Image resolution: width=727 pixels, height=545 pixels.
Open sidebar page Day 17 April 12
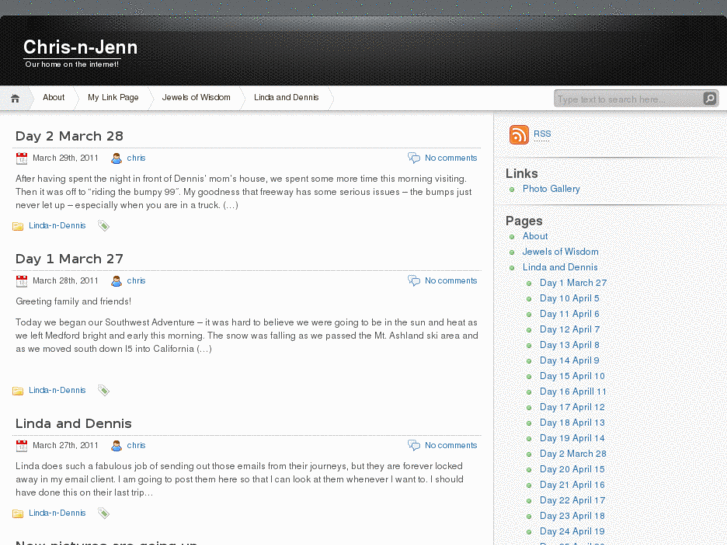tap(572, 407)
